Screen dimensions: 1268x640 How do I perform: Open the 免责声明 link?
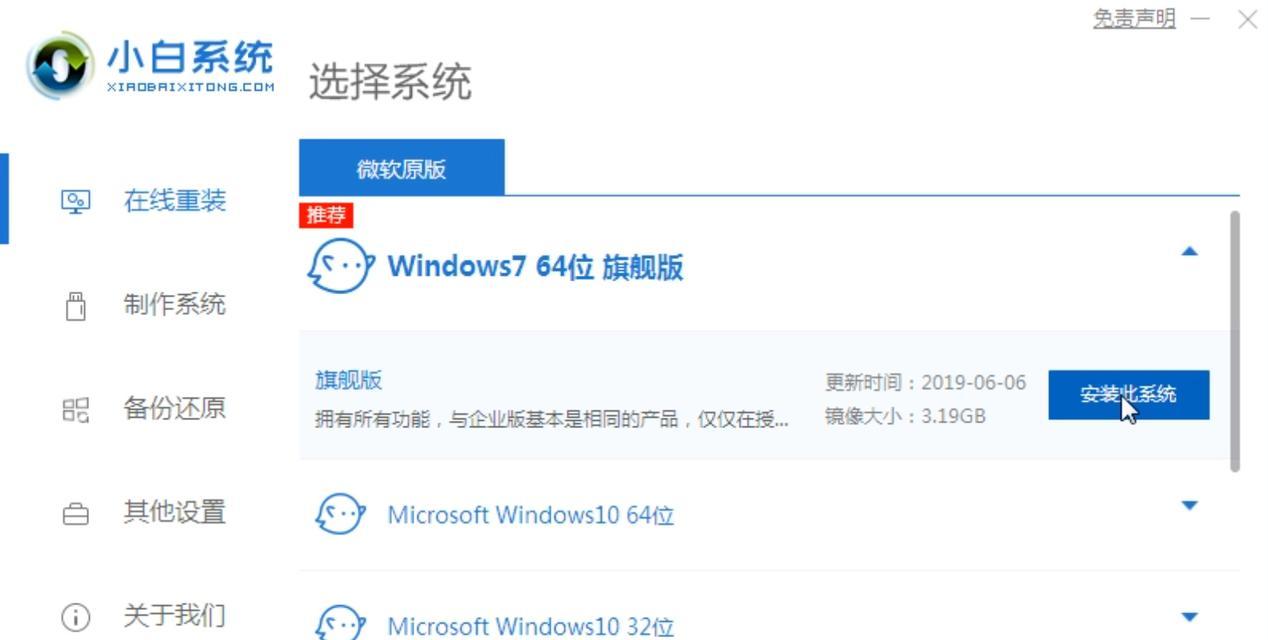[x=1134, y=19]
